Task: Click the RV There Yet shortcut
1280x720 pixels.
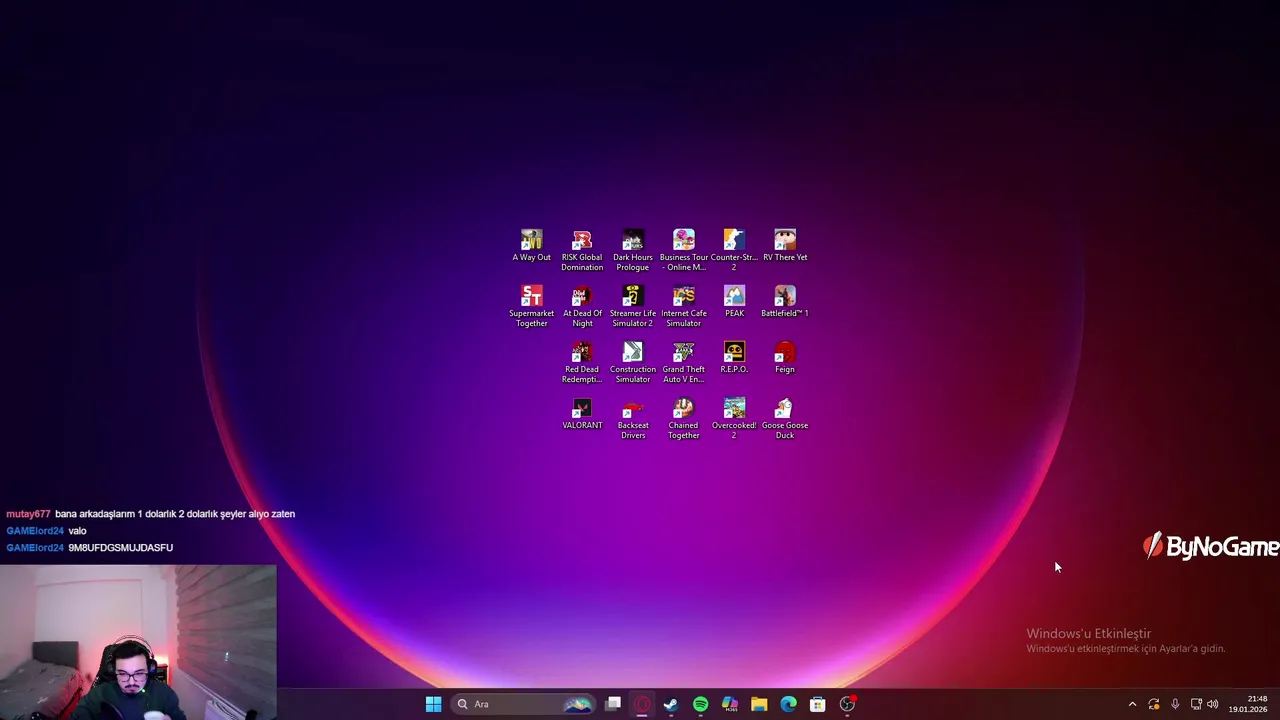Action: [785, 246]
